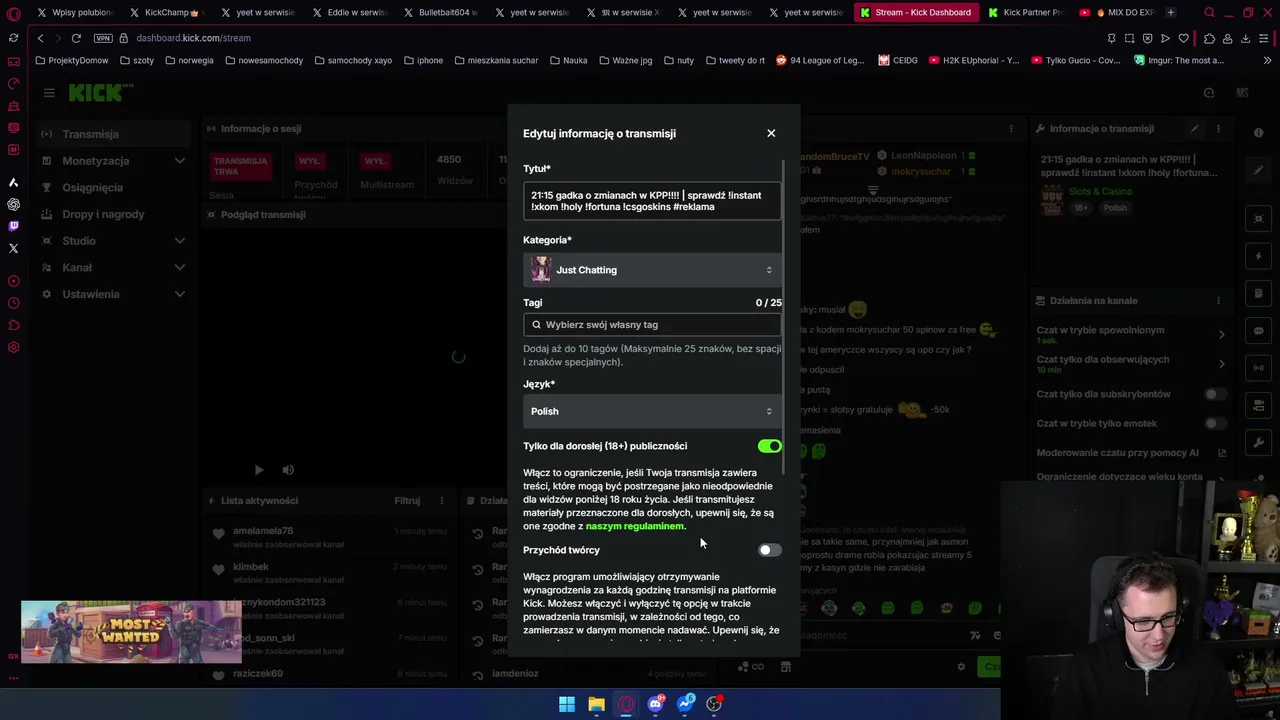Viewport: 1280px width, 720px height.
Task: Click the pencil icon in the right toolbar
Action: [x=1259, y=170]
